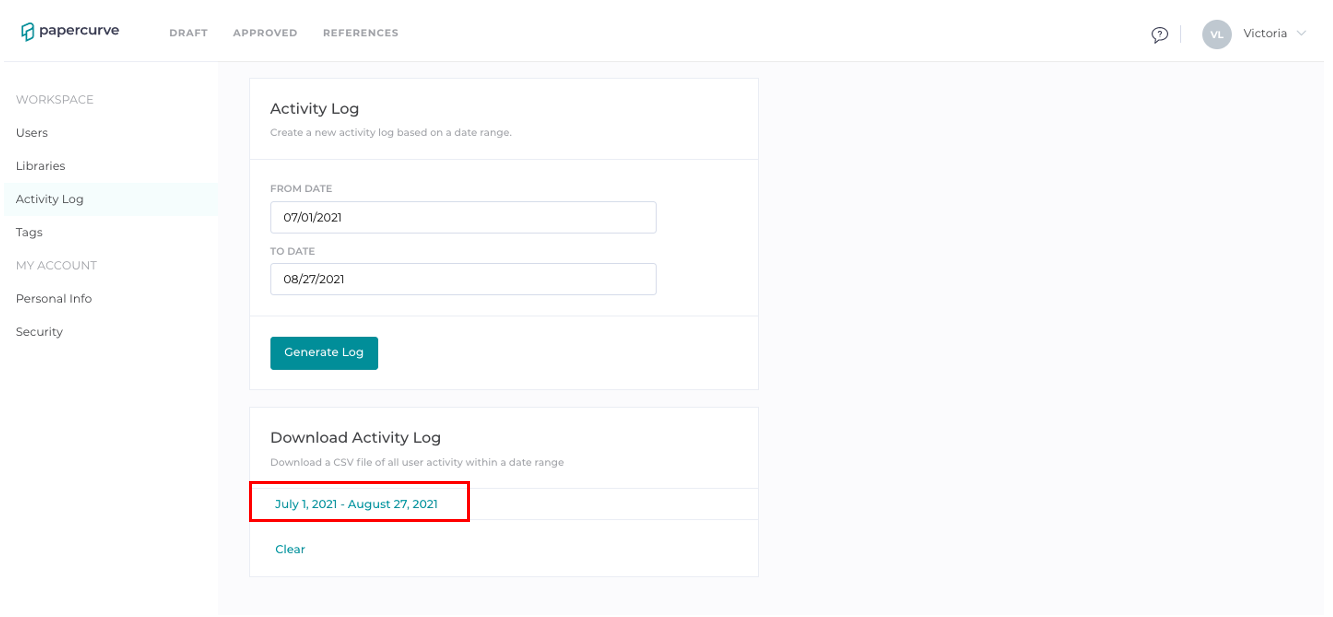The image size is (1333, 617).
Task: Click the WORKSPACE sidebar section label
Action: click(x=55, y=100)
